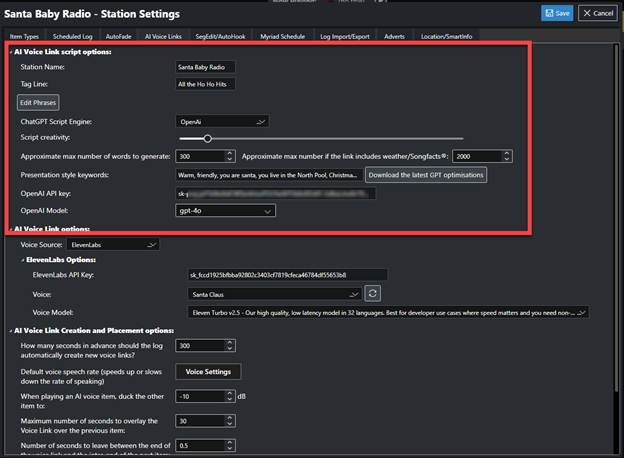Increase the duck level dB value

pyautogui.click(x=230, y=394)
